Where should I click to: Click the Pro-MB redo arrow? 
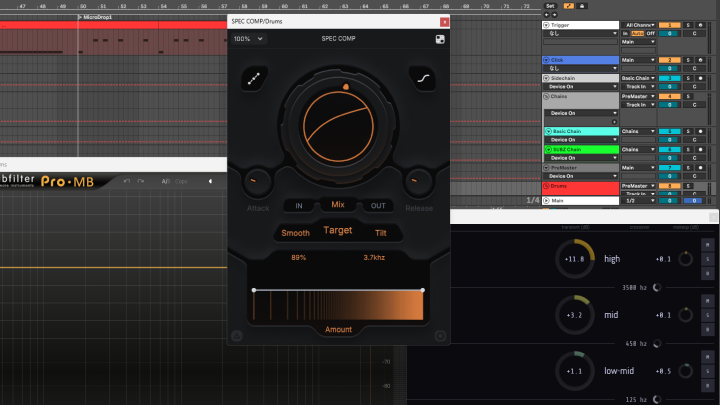[141, 181]
